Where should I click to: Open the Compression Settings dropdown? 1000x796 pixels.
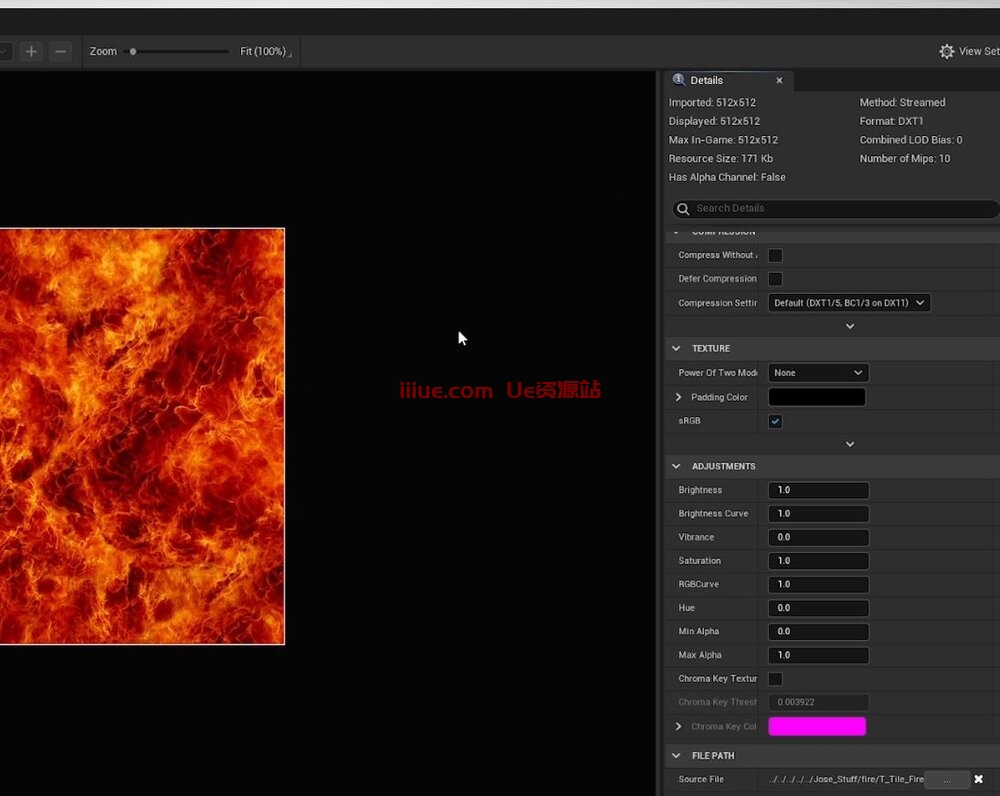coord(848,303)
